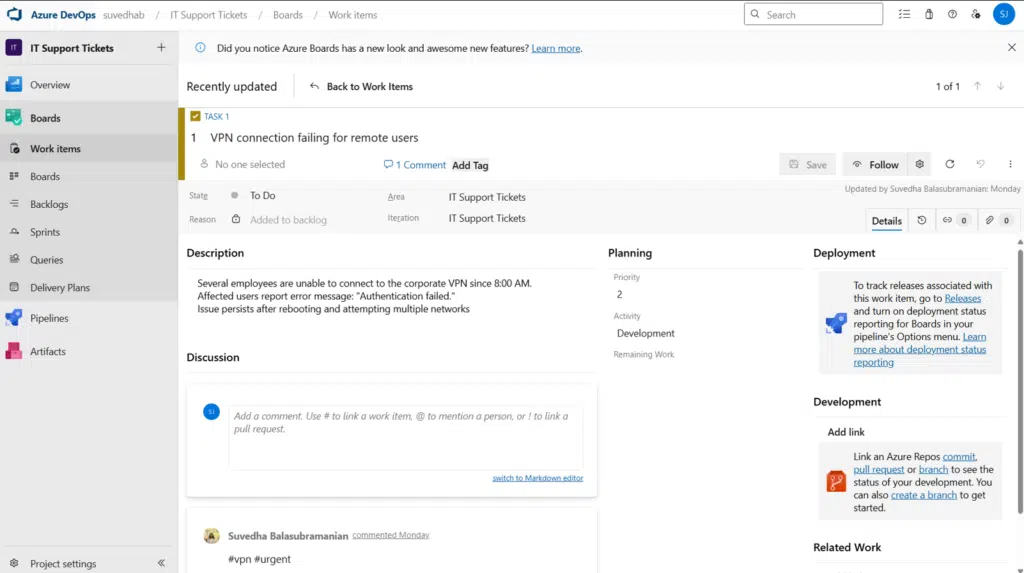Open the Iteration field IT Support Tickets
The image size is (1024, 573).
(x=487, y=218)
